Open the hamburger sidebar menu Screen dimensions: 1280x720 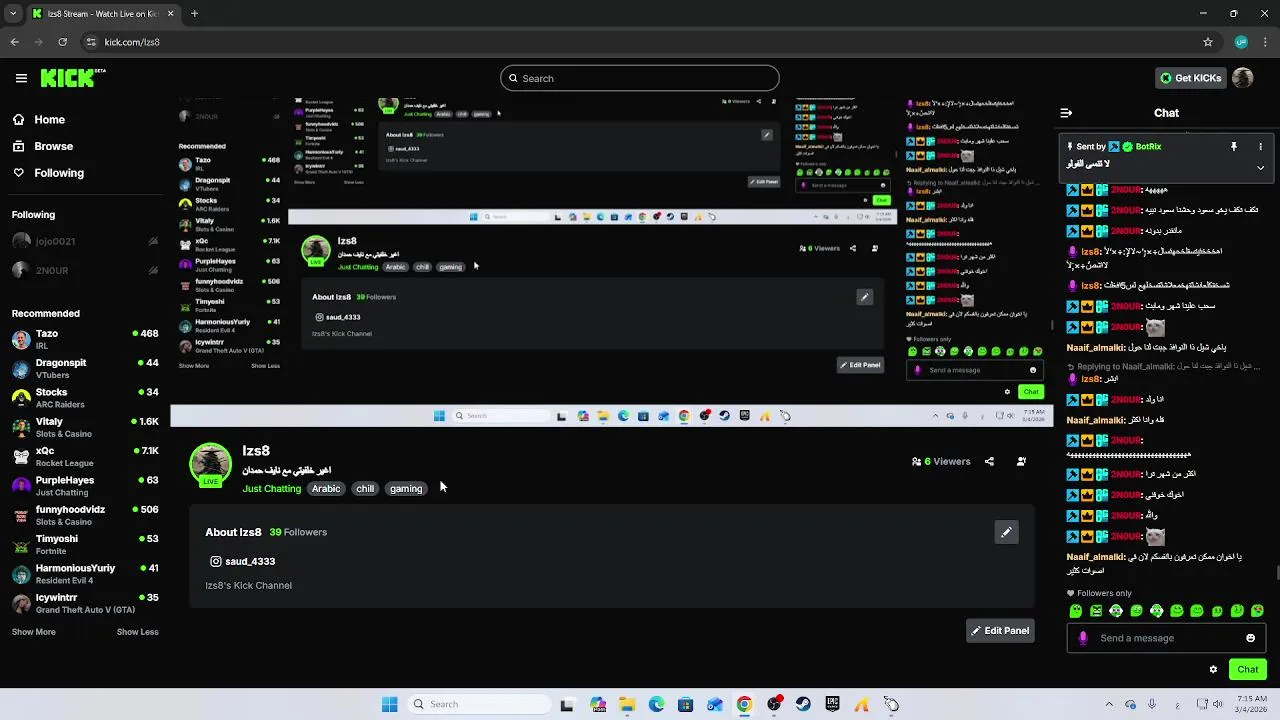click(21, 78)
